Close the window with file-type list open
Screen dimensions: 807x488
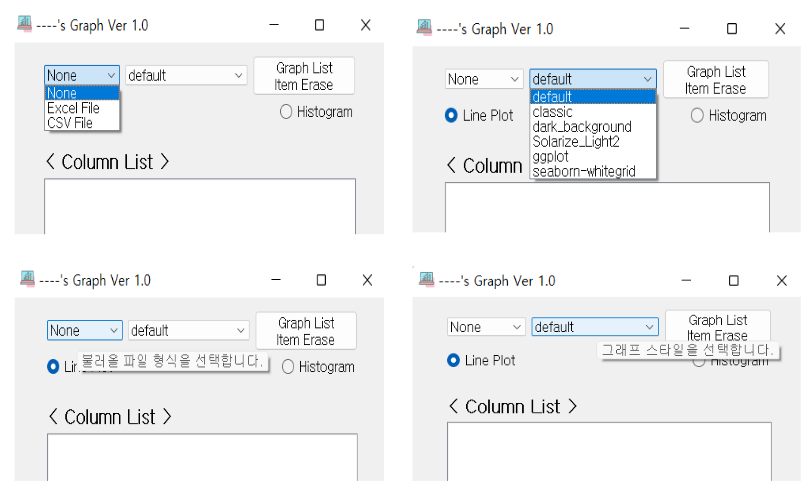(365, 25)
